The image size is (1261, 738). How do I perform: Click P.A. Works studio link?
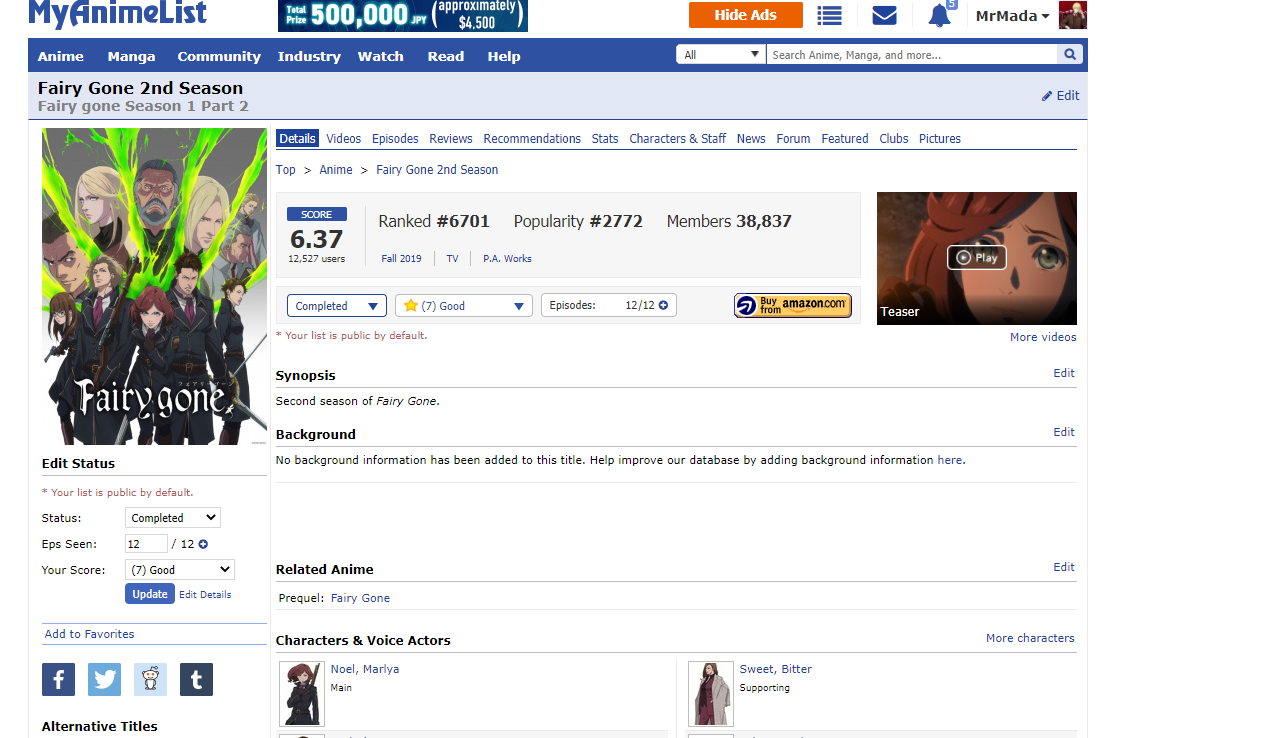click(x=507, y=259)
